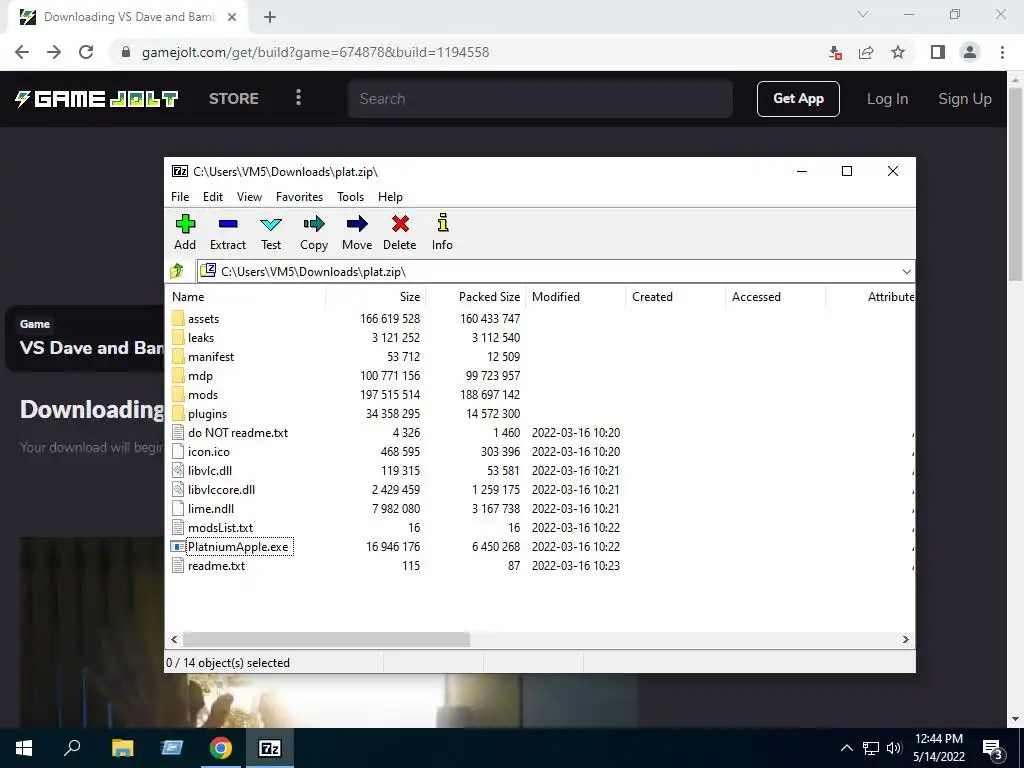Select the mdp folder icon
Image resolution: width=1024 pixels, height=768 pixels.
pyautogui.click(x=178, y=376)
